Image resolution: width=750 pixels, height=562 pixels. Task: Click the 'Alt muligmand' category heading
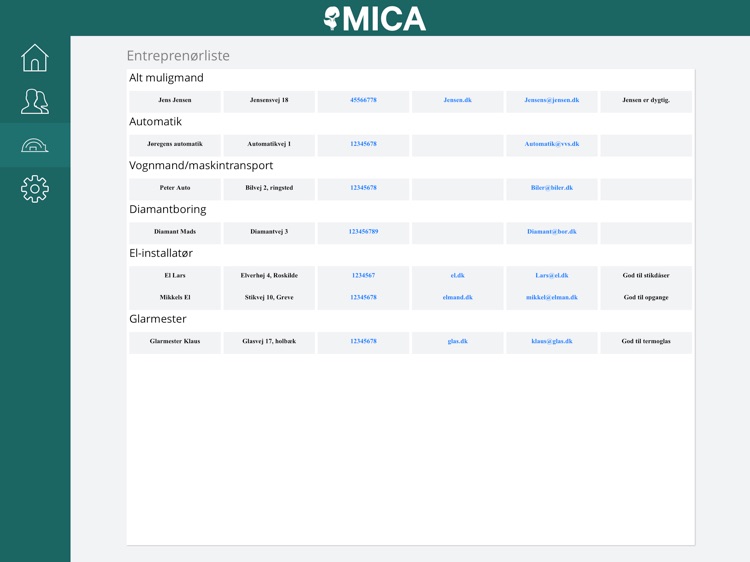166,78
